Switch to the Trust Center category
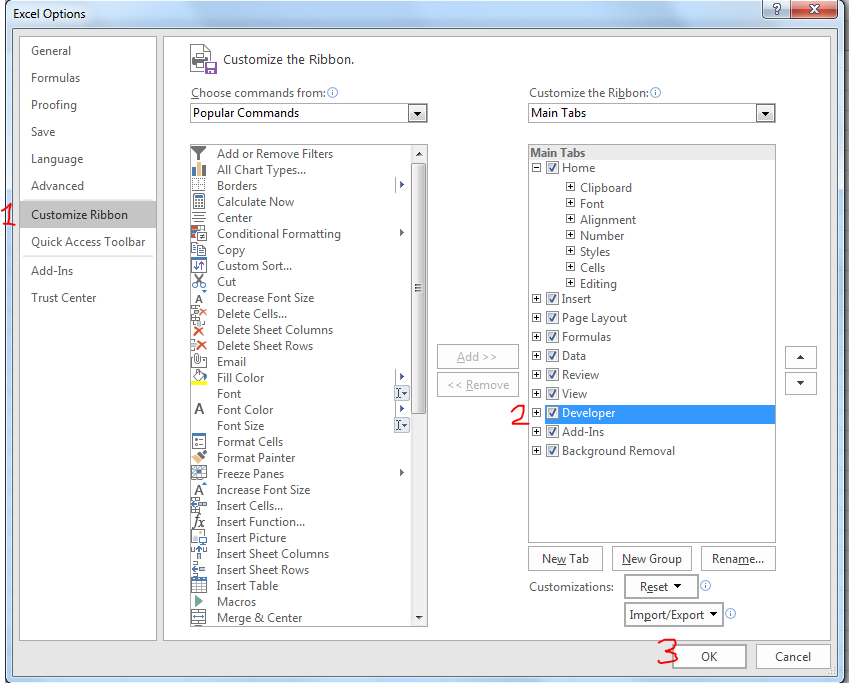Image resolution: width=849 pixels, height=683 pixels. [64, 298]
